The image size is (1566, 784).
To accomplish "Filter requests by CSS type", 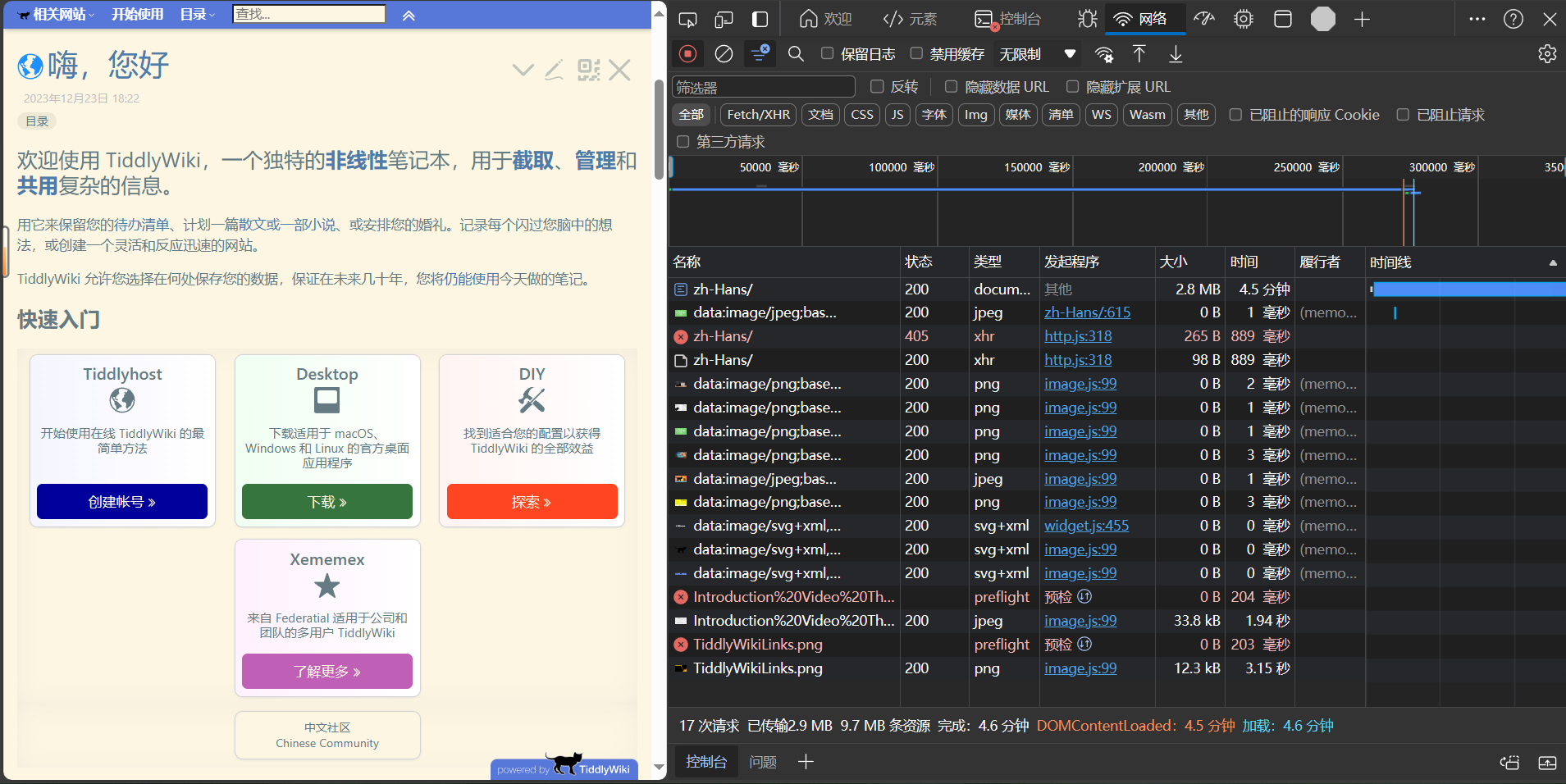I will point(862,115).
